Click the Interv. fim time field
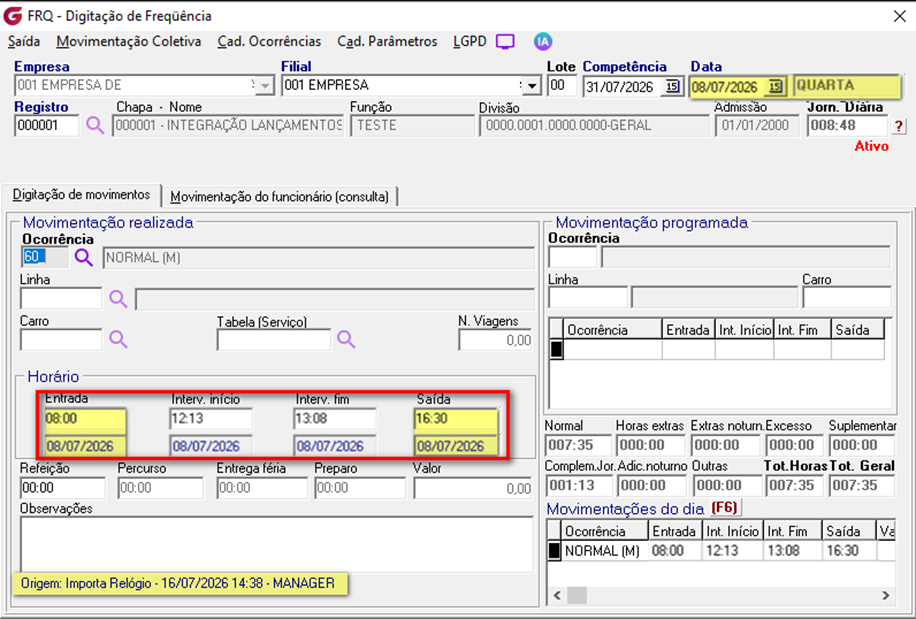Viewport: 916px width, 619px height. pyautogui.click(x=335, y=418)
